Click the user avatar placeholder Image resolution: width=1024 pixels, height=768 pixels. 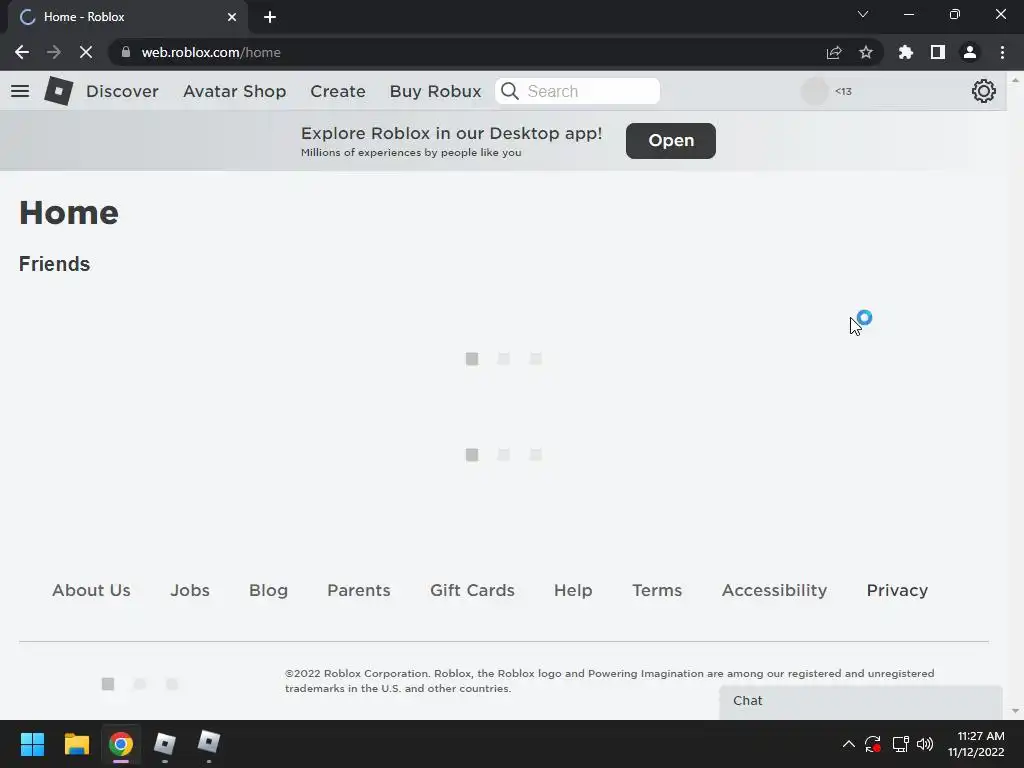(814, 91)
